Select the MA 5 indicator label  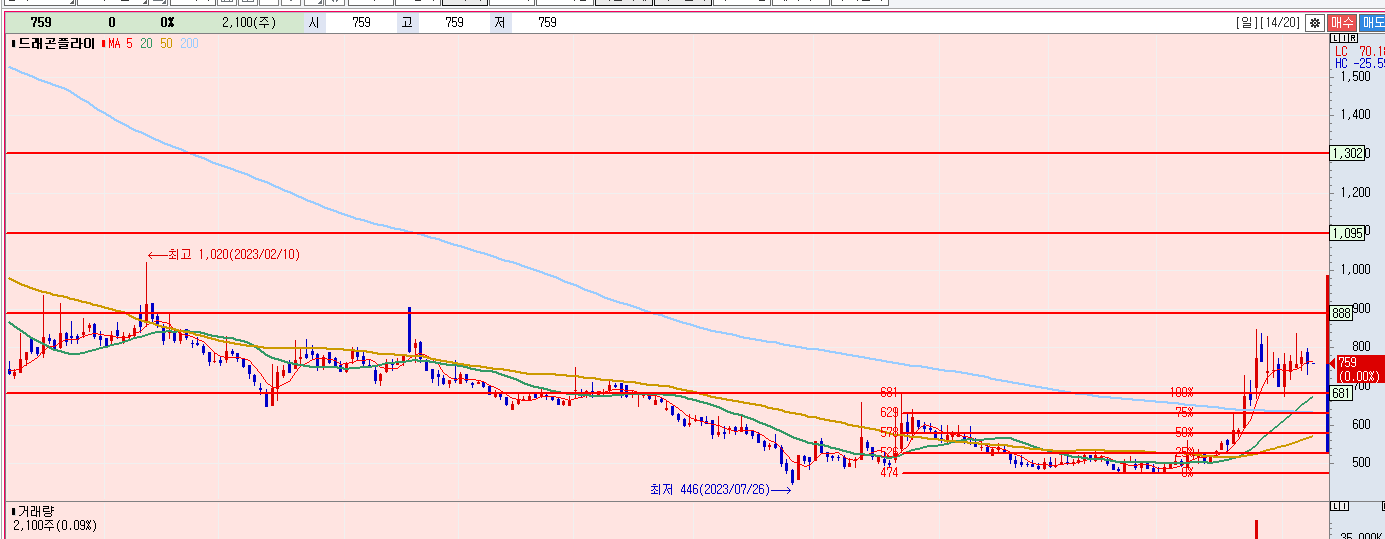[x=120, y=44]
